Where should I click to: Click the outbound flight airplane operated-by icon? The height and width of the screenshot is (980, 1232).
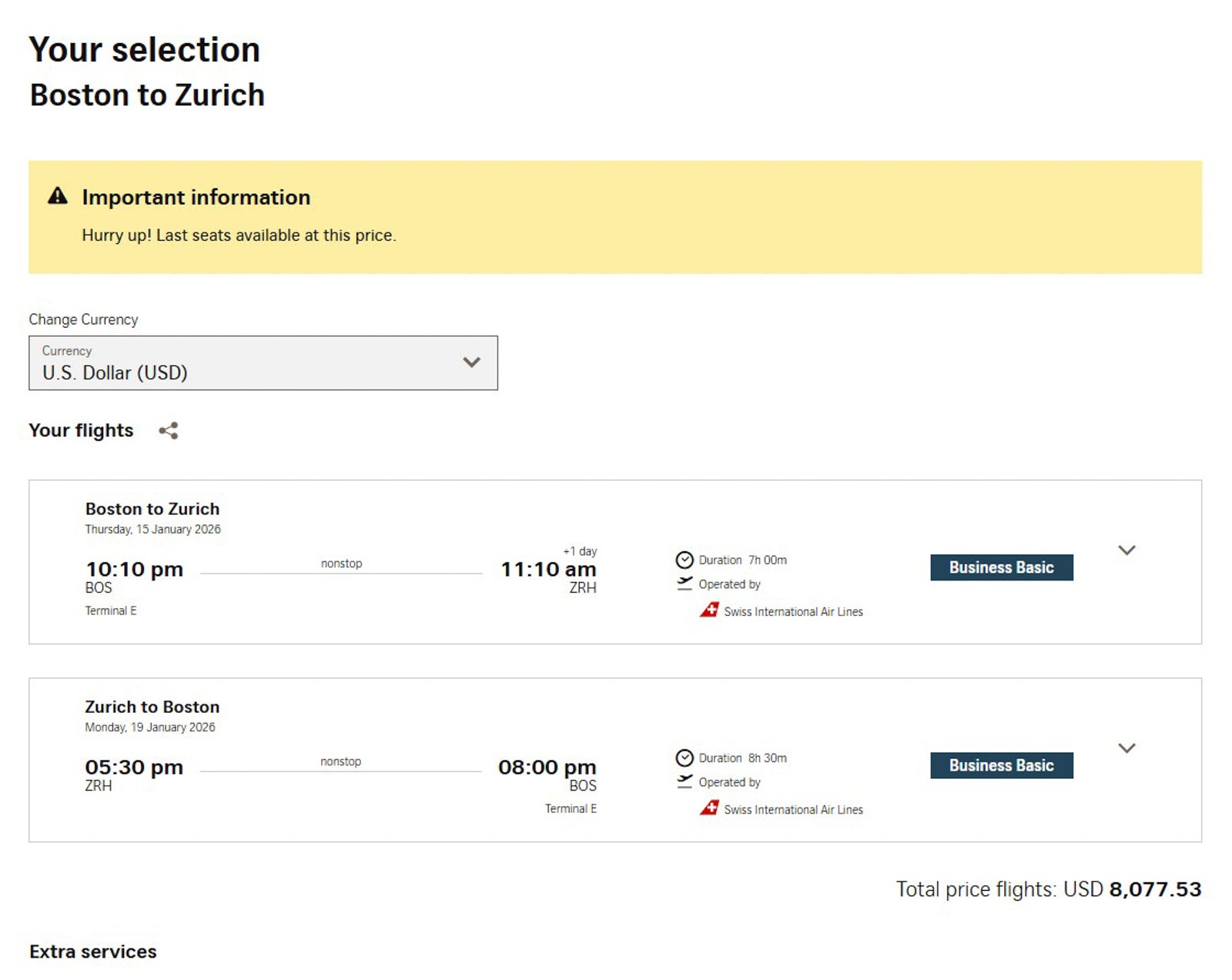[684, 584]
